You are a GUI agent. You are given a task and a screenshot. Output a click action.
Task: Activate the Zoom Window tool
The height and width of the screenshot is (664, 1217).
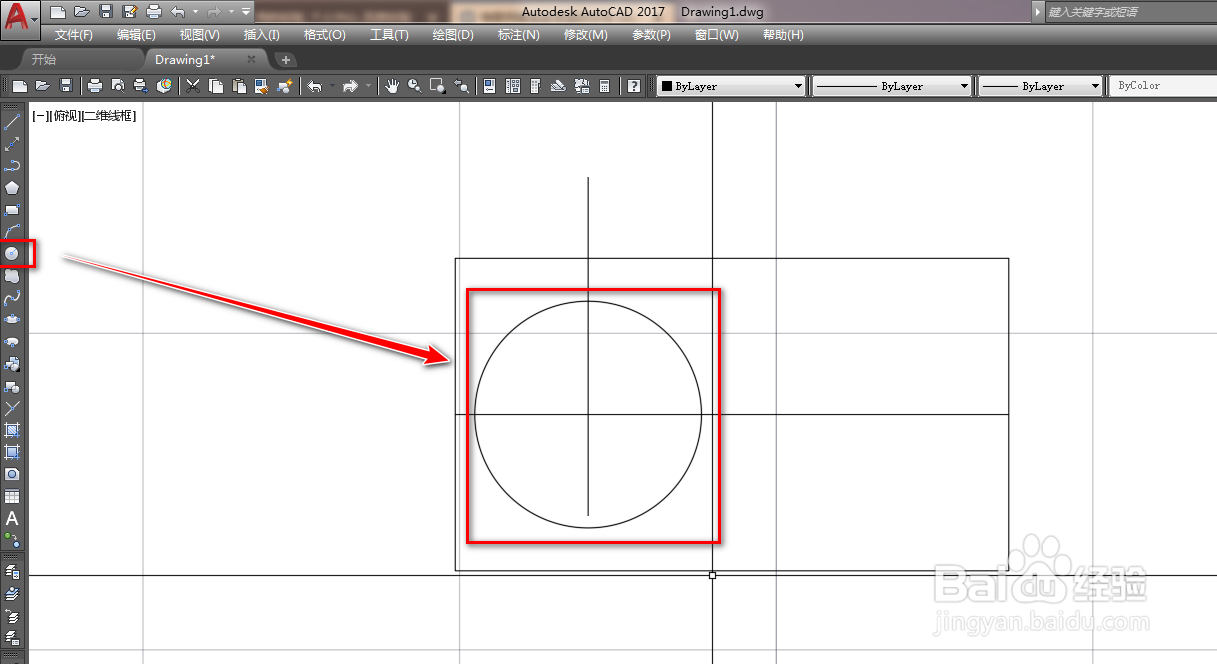coord(437,86)
